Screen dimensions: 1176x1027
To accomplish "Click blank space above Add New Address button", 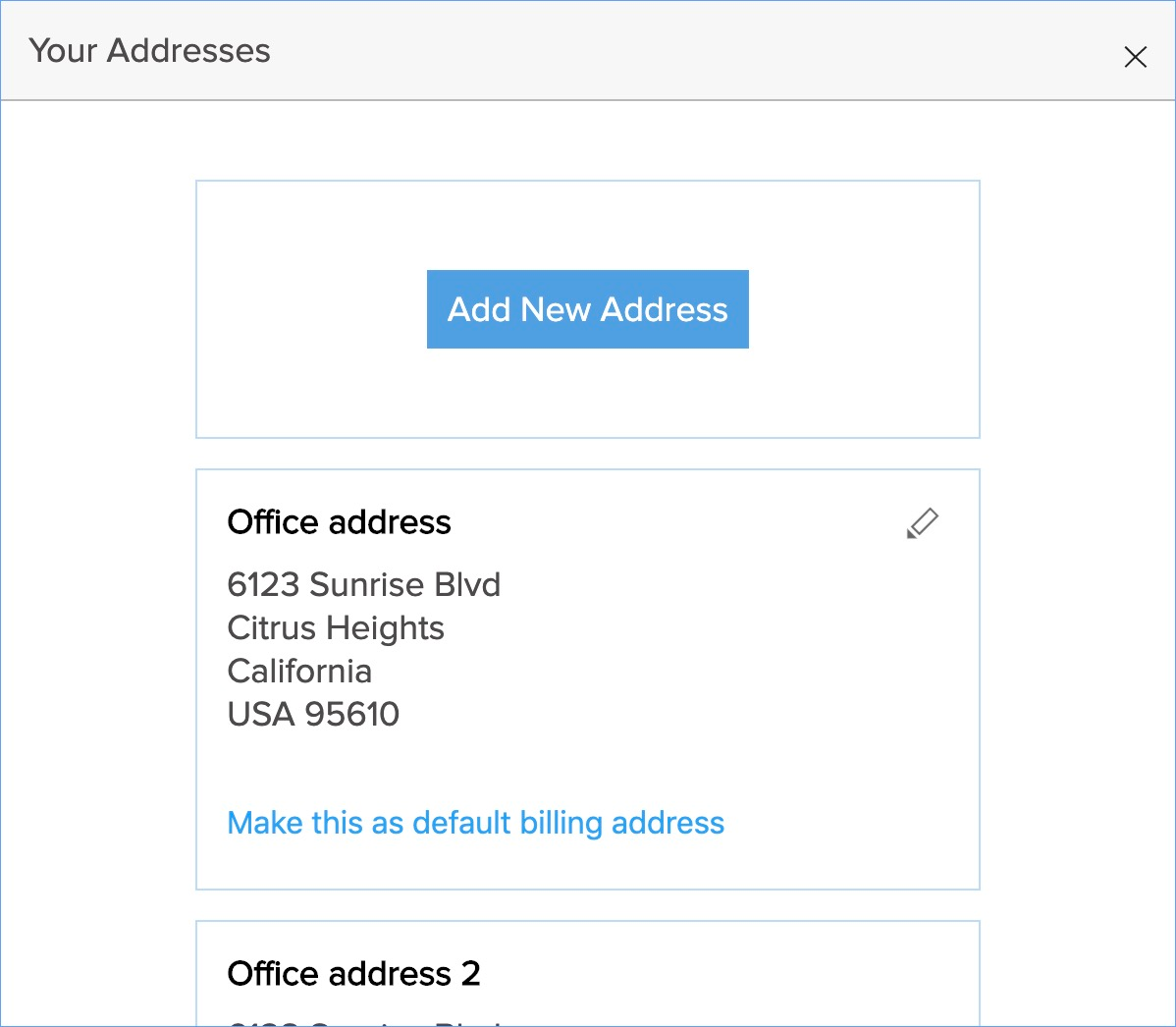I will [x=587, y=225].
